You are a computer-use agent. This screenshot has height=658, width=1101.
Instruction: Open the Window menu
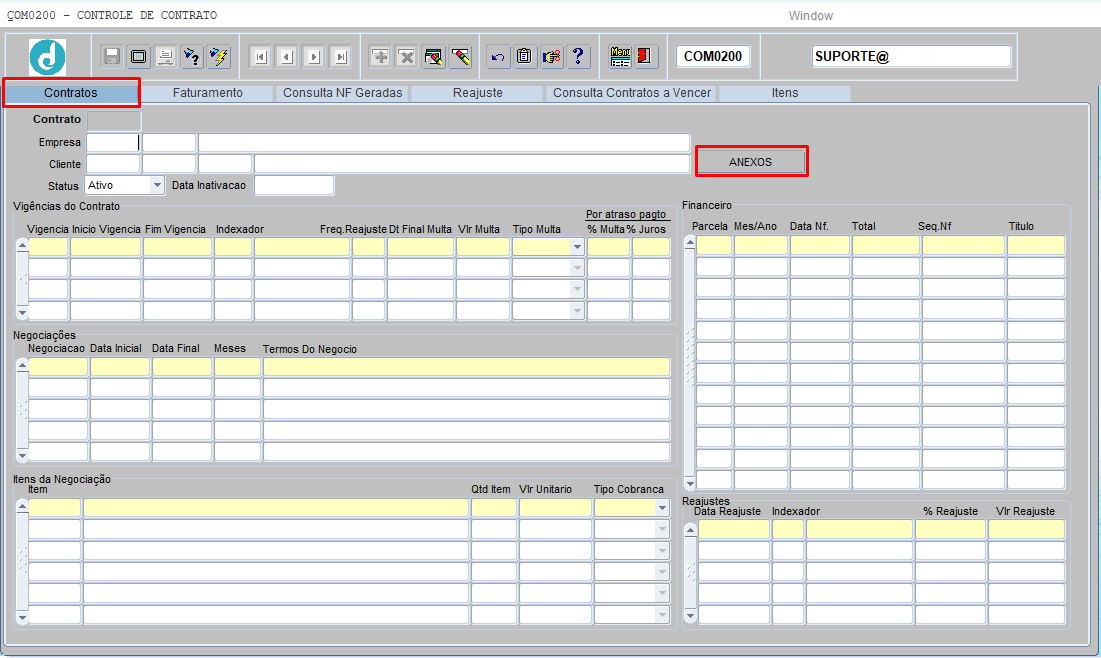[x=810, y=15]
